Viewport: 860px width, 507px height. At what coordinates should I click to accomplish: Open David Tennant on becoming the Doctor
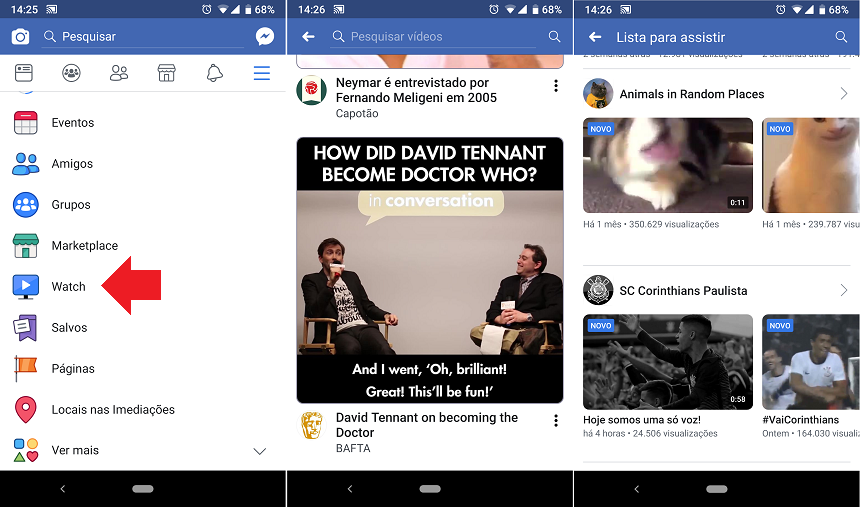point(427,425)
